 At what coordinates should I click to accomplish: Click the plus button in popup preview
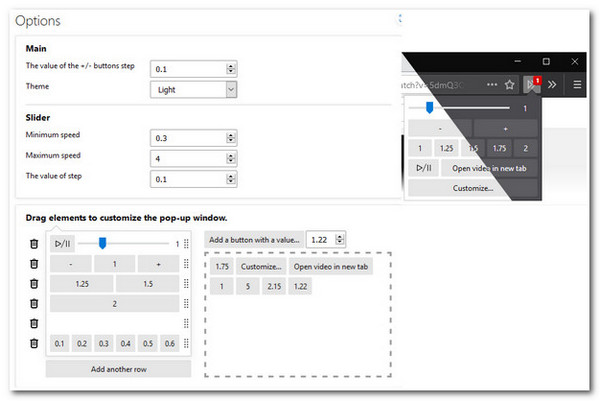point(505,129)
